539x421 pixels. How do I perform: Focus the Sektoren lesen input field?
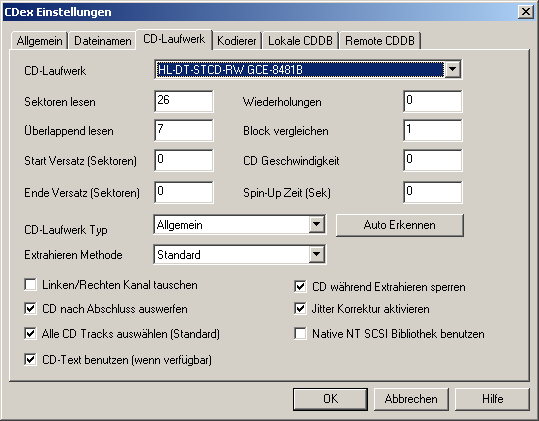pyautogui.click(x=184, y=101)
